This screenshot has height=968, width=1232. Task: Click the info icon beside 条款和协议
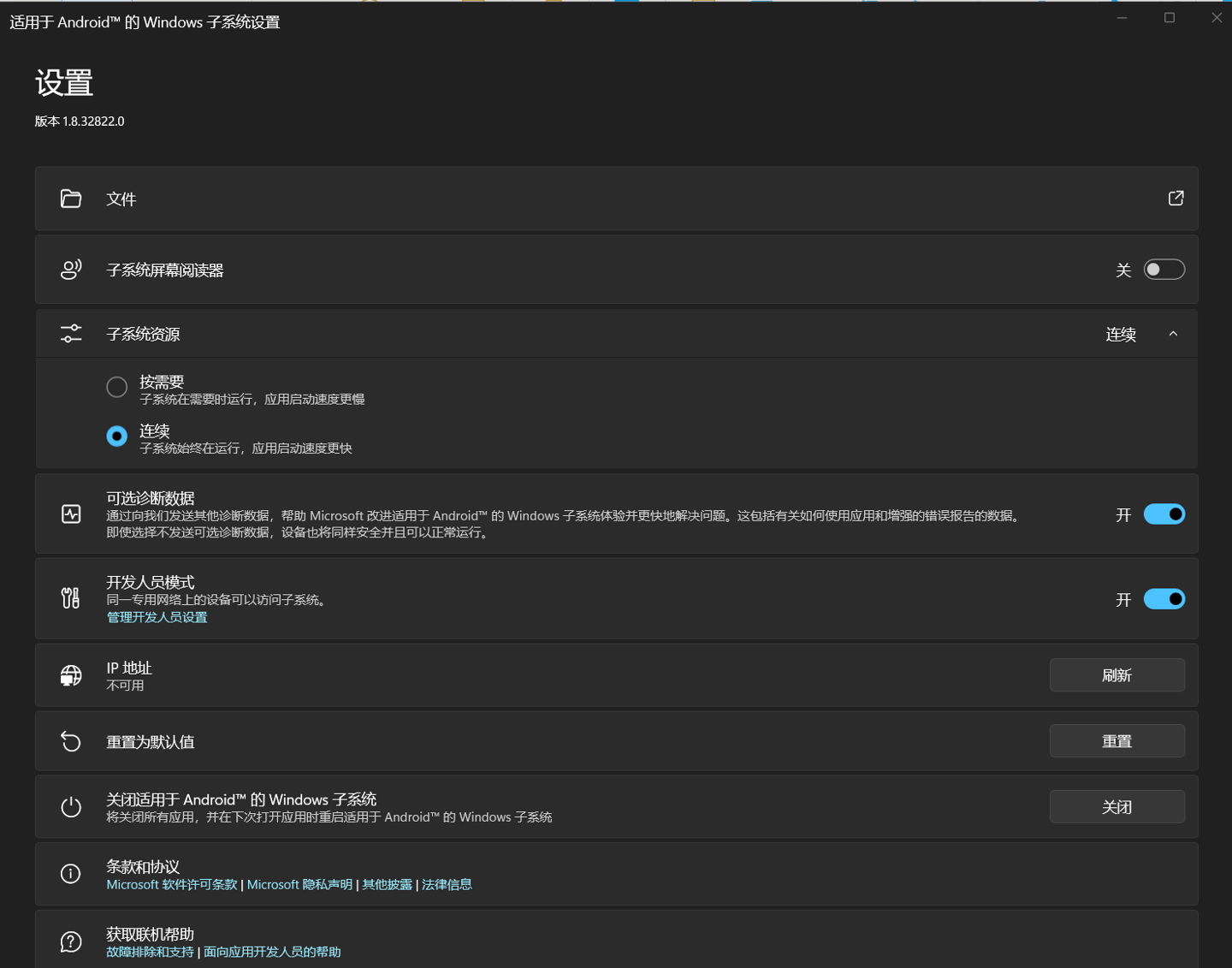70,873
